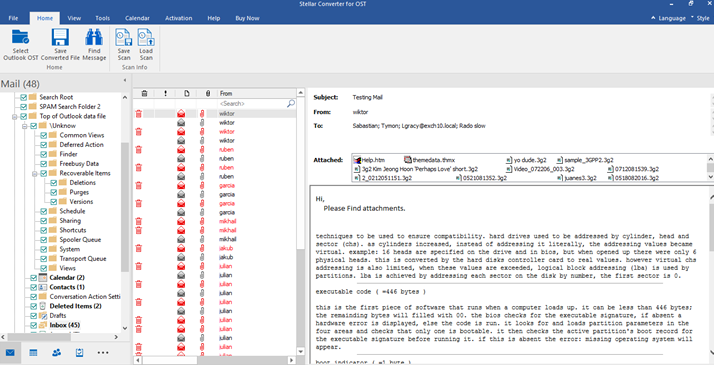Open the 0712081539.3g2 attachment
This screenshot has width=714, height=365.
[633, 169]
